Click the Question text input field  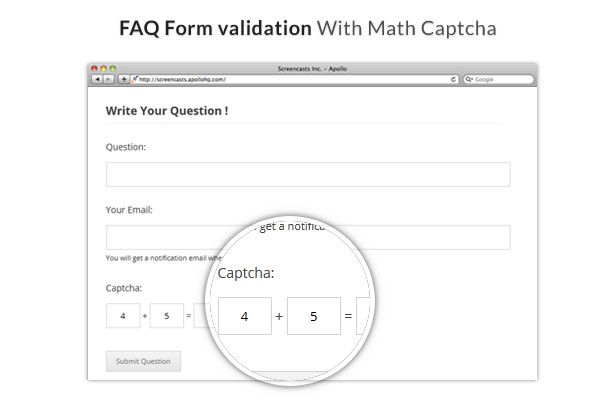308,175
